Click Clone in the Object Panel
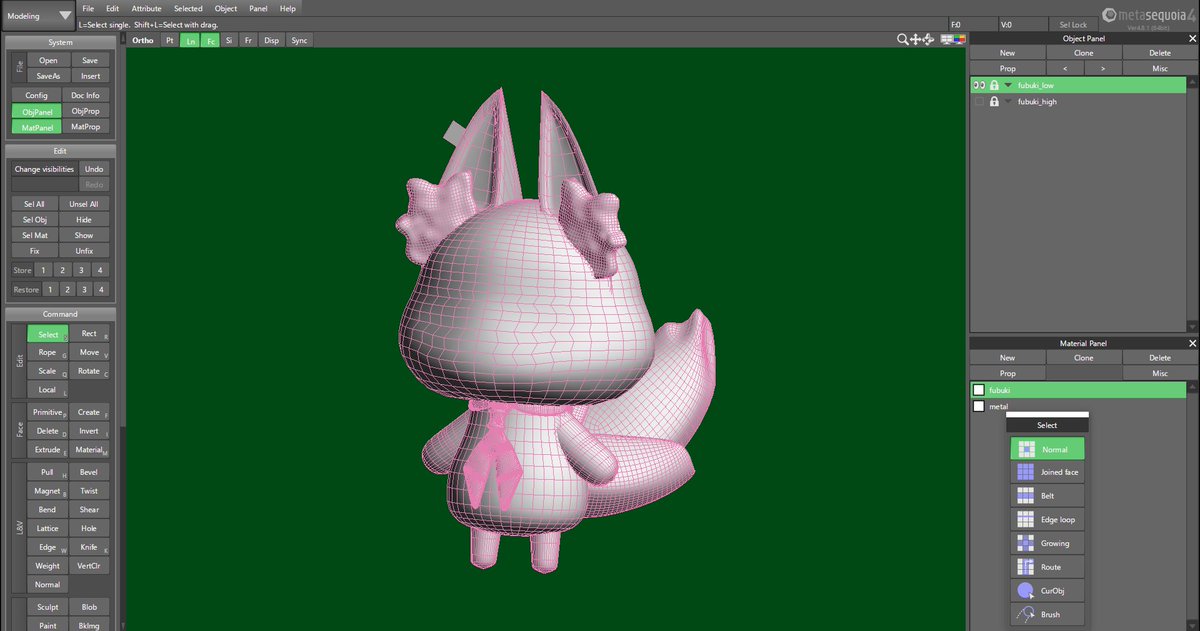Image resolution: width=1200 pixels, height=631 pixels. pos(1084,53)
